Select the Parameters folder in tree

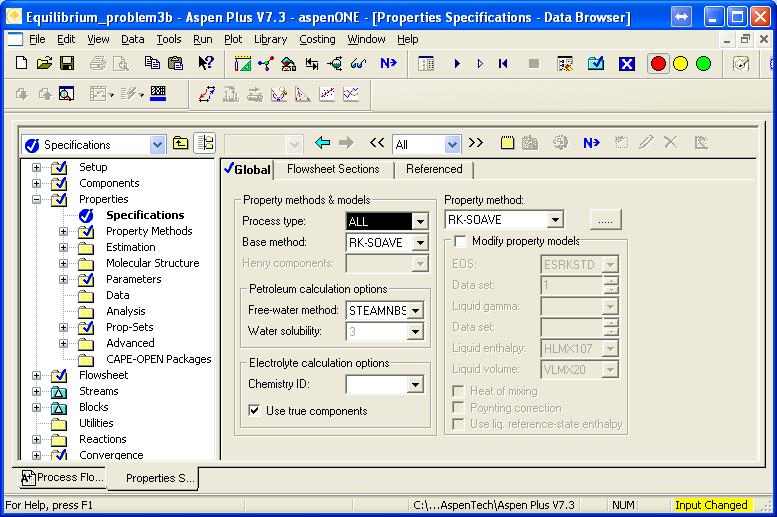[134, 279]
